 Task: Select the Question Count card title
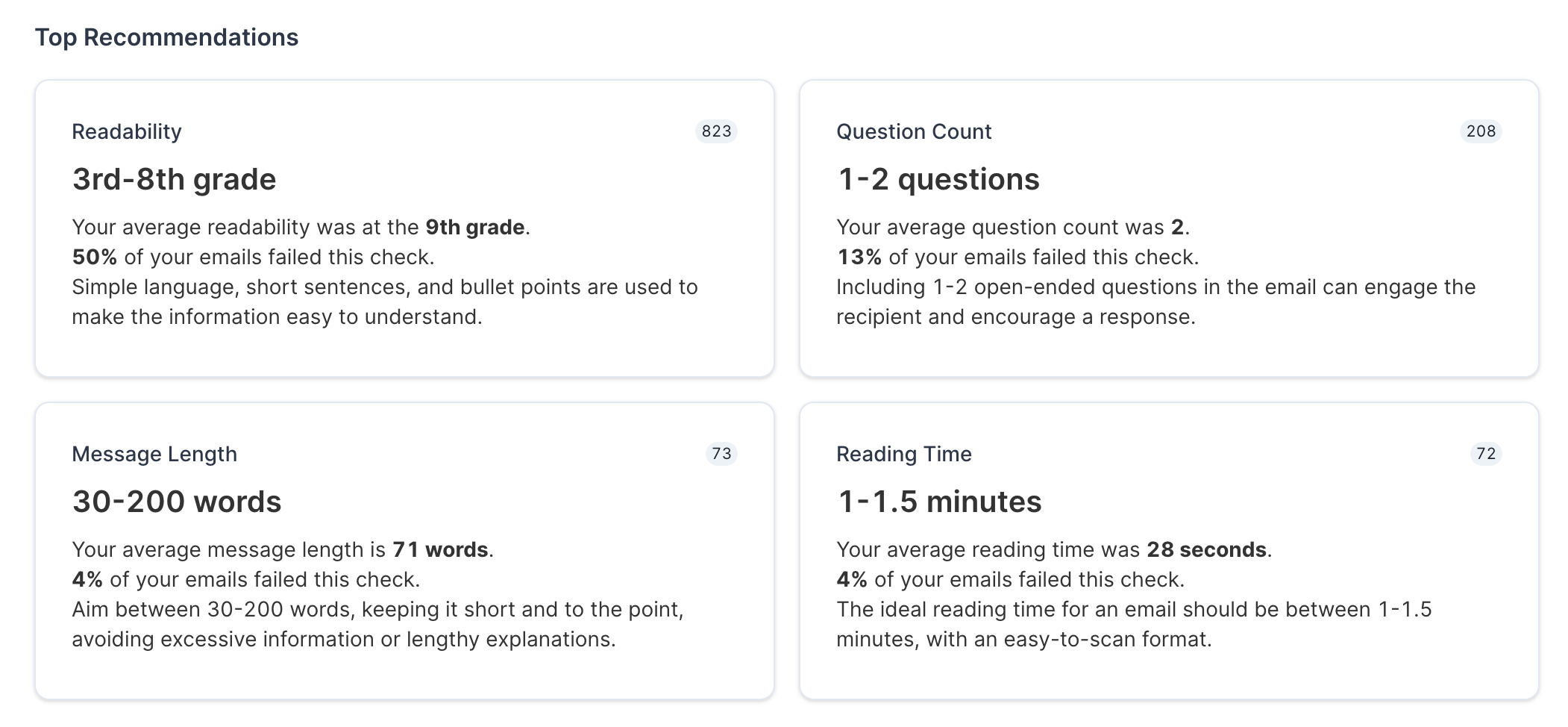pyautogui.click(x=914, y=131)
